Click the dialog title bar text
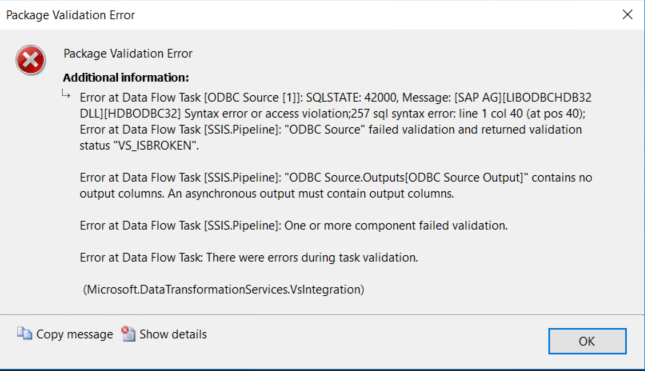645x371 pixels. click(x=70, y=15)
